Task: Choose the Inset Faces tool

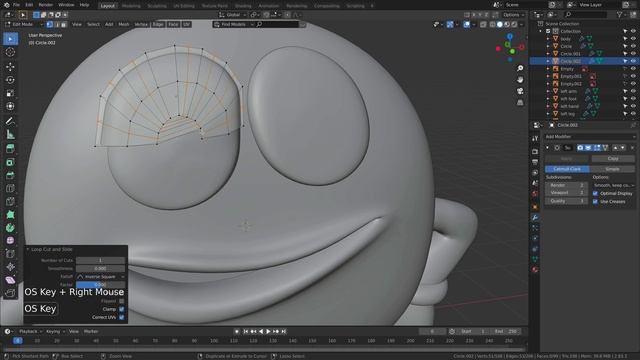Action: tap(10, 162)
